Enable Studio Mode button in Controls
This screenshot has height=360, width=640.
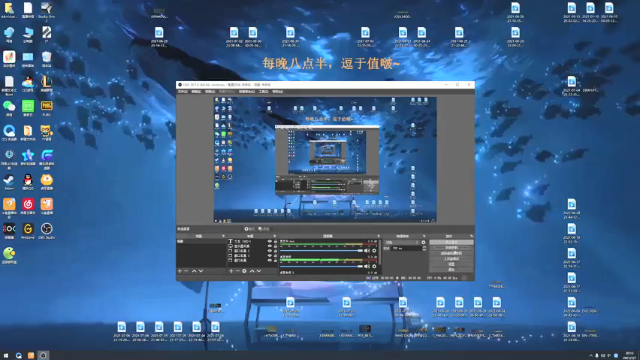point(451,259)
